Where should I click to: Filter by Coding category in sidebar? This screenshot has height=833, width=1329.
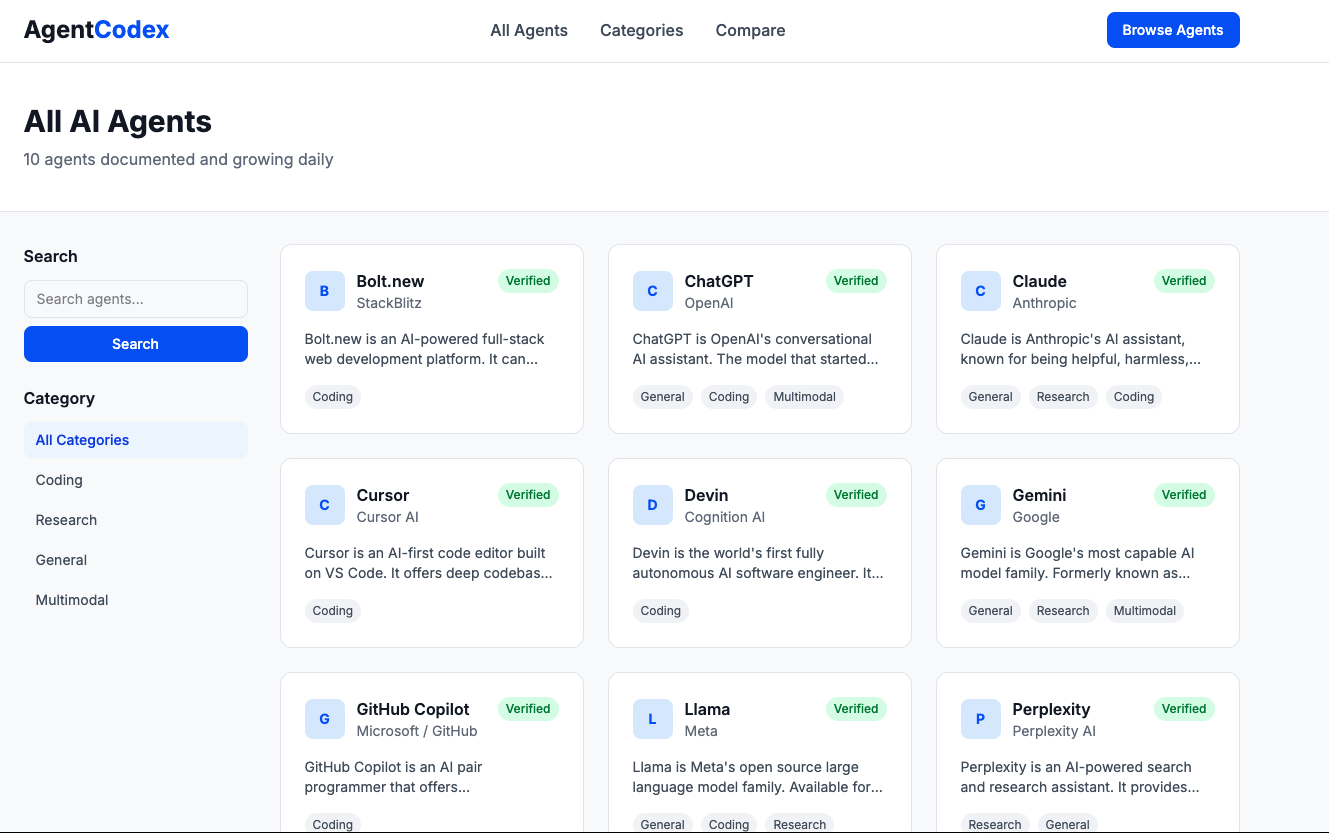[x=136, y=480]
